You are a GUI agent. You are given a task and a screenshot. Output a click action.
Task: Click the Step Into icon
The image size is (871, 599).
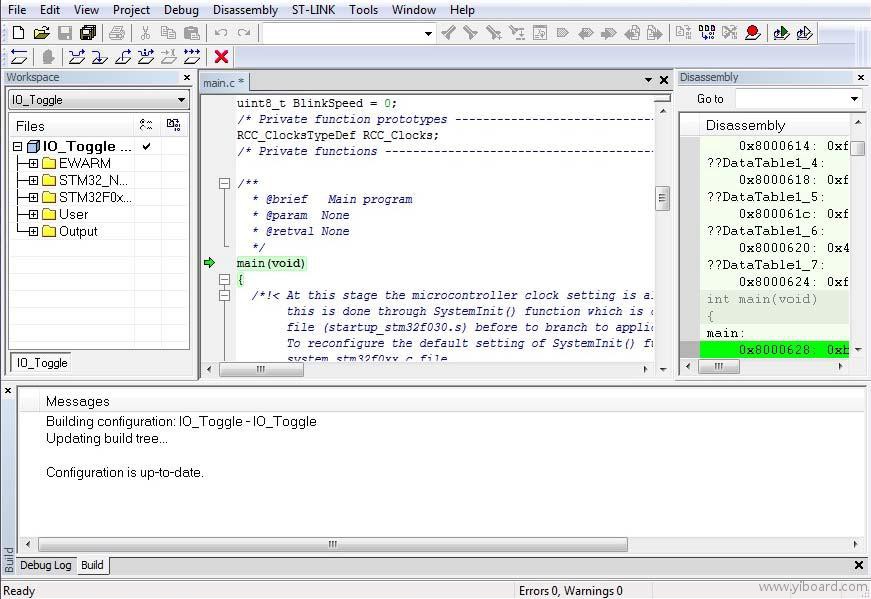[x=100, y=57]
